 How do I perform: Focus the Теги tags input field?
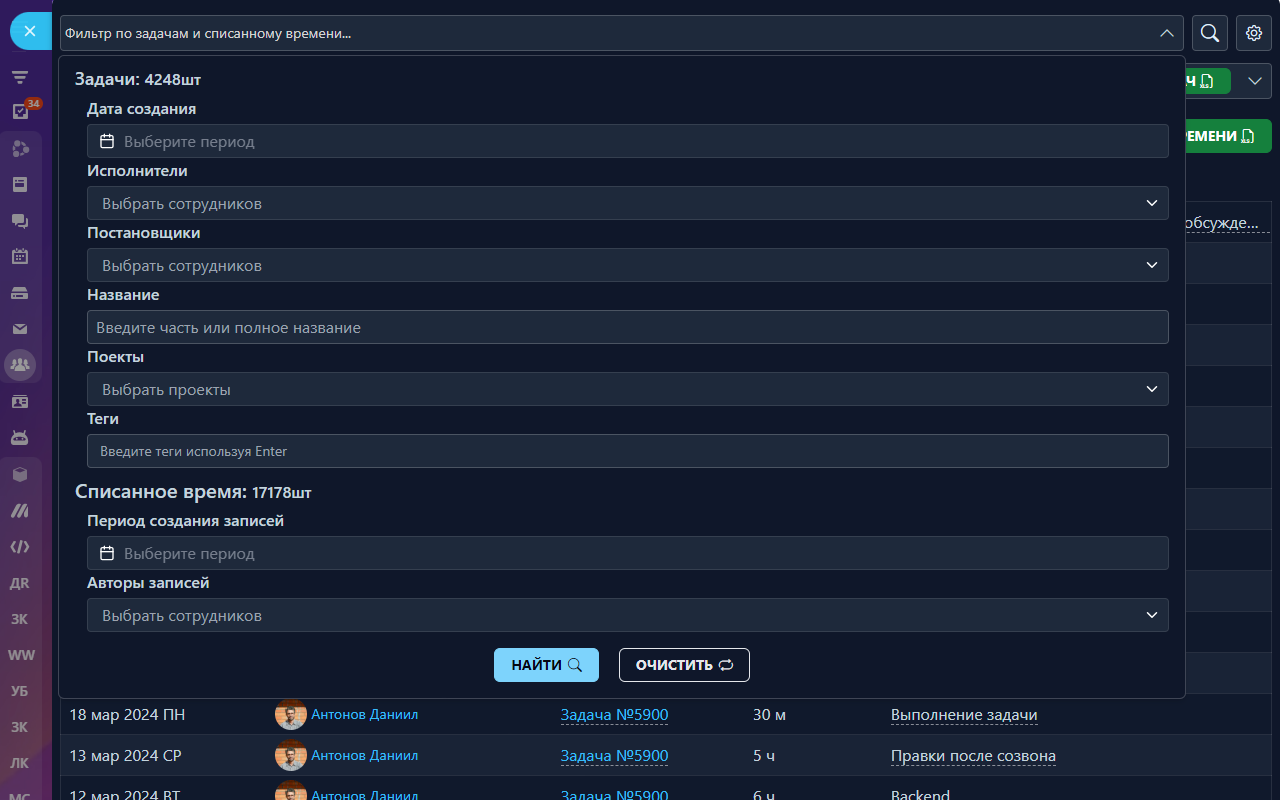(x=628, y=451)
